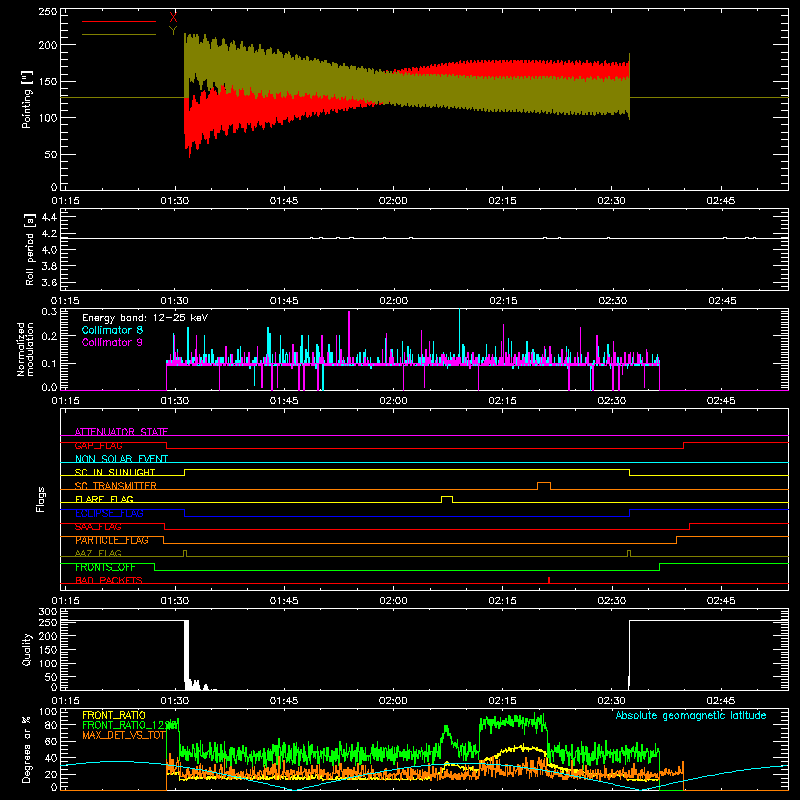Screen dimensions: 800x800
Task: Click the 50 tick on Pointing axis
Action: point(51,155)
